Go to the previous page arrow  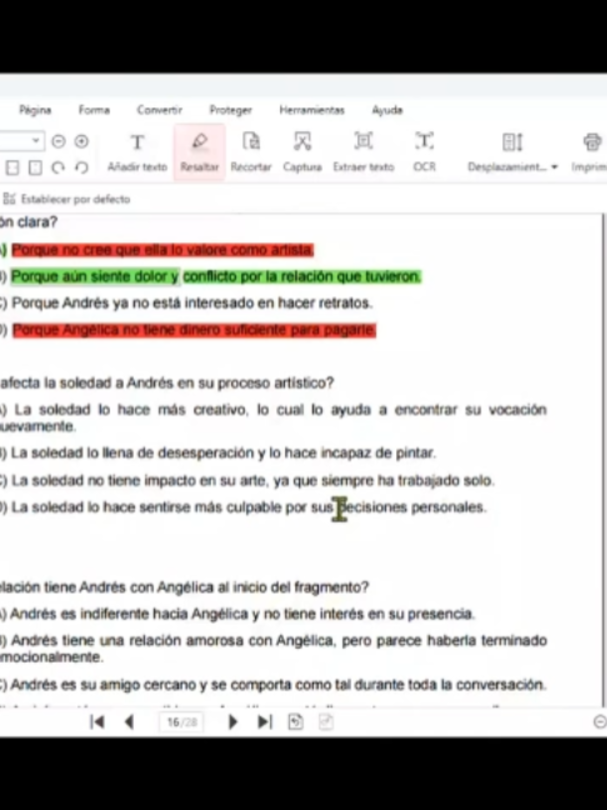130,722
